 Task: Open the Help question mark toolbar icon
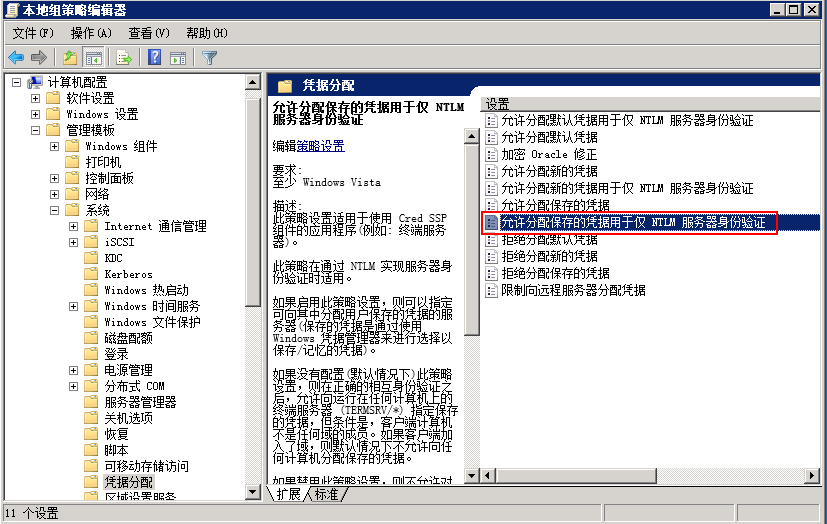click(x=155, y=57)
